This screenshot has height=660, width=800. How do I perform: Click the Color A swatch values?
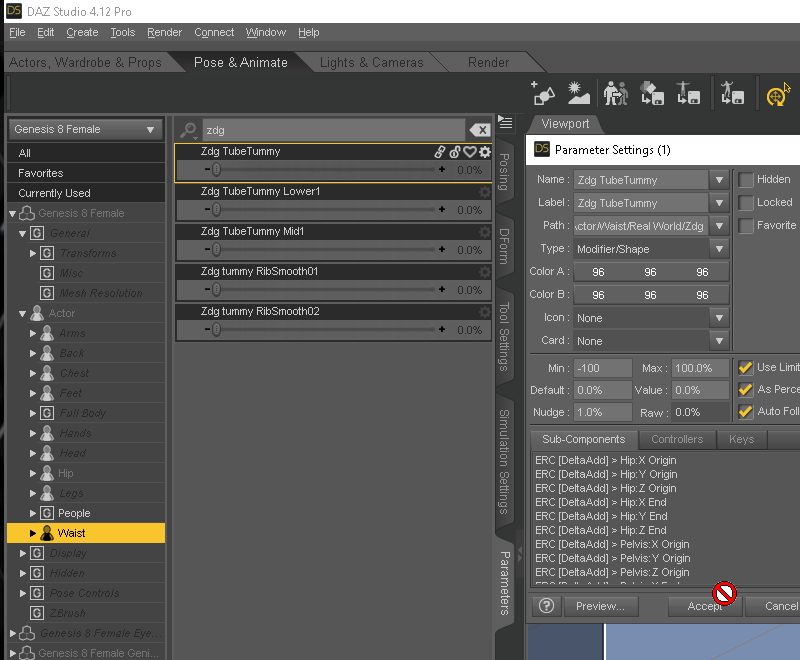(651, 272)
